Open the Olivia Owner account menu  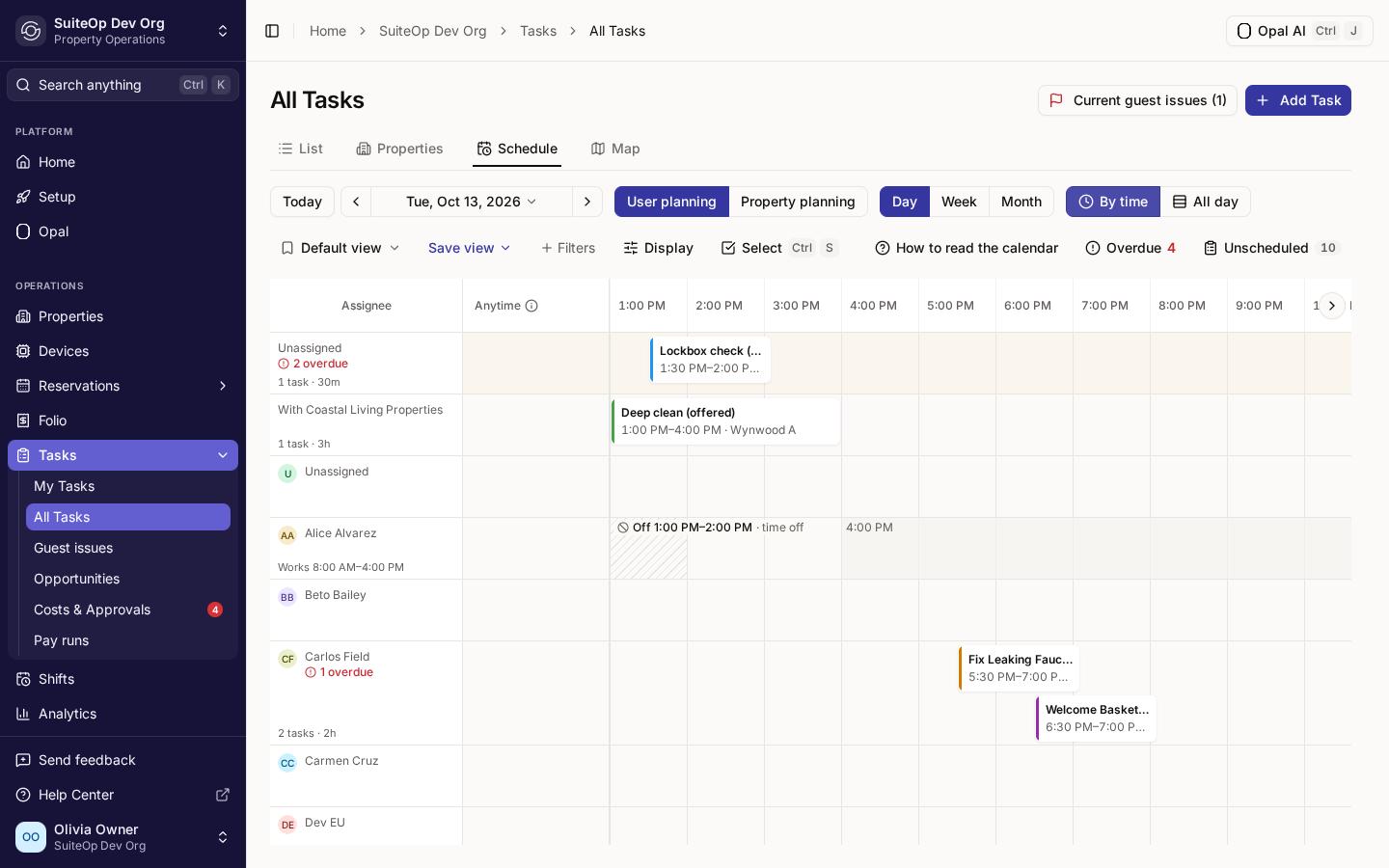pyautogui.click(x=123, y=837)
